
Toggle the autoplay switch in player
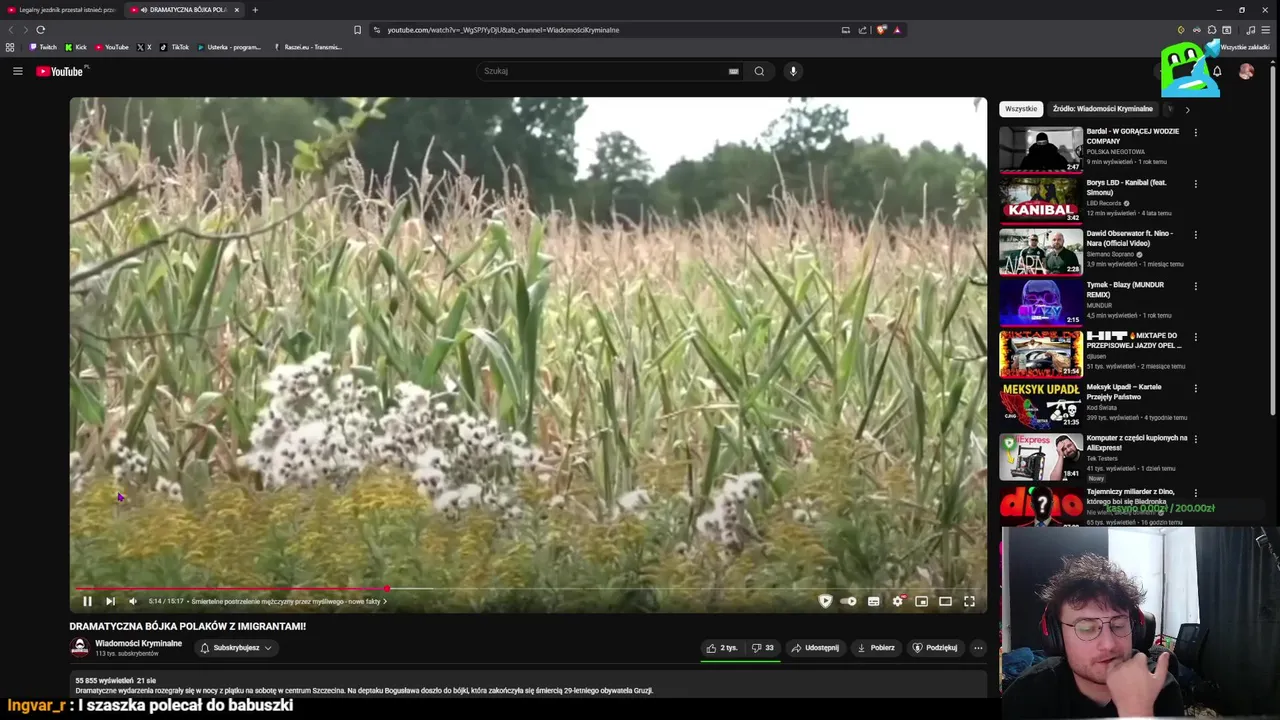(x=848, y=601)
